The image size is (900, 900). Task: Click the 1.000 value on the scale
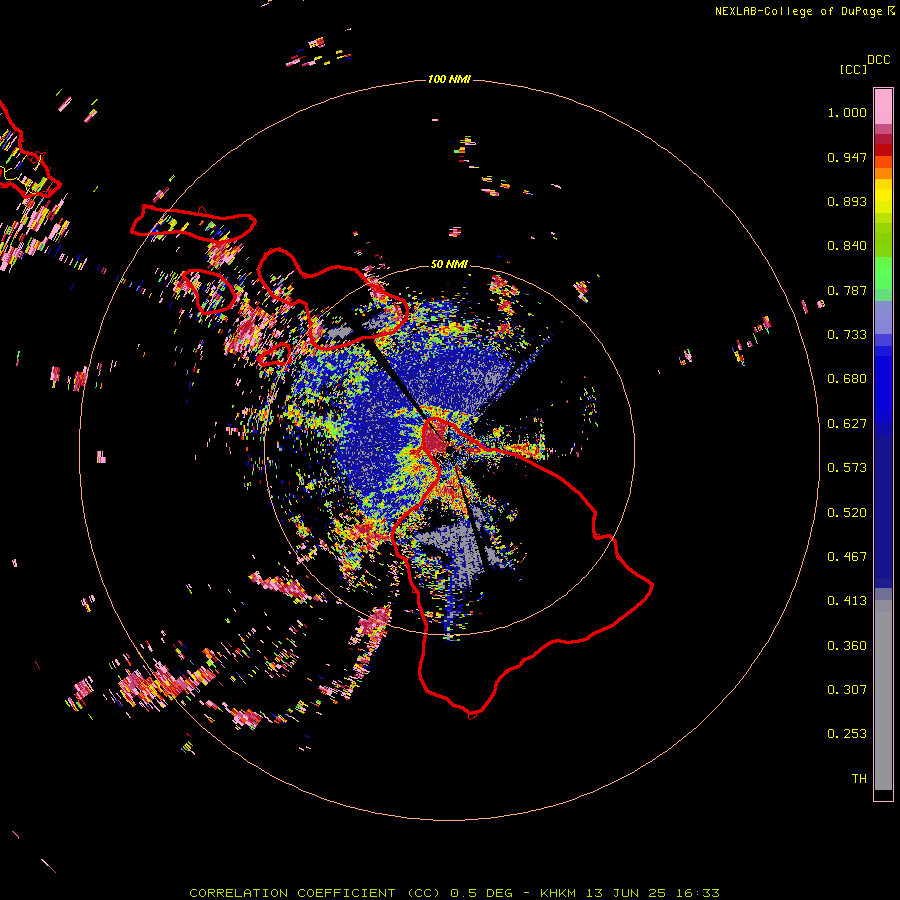(847, 112)
